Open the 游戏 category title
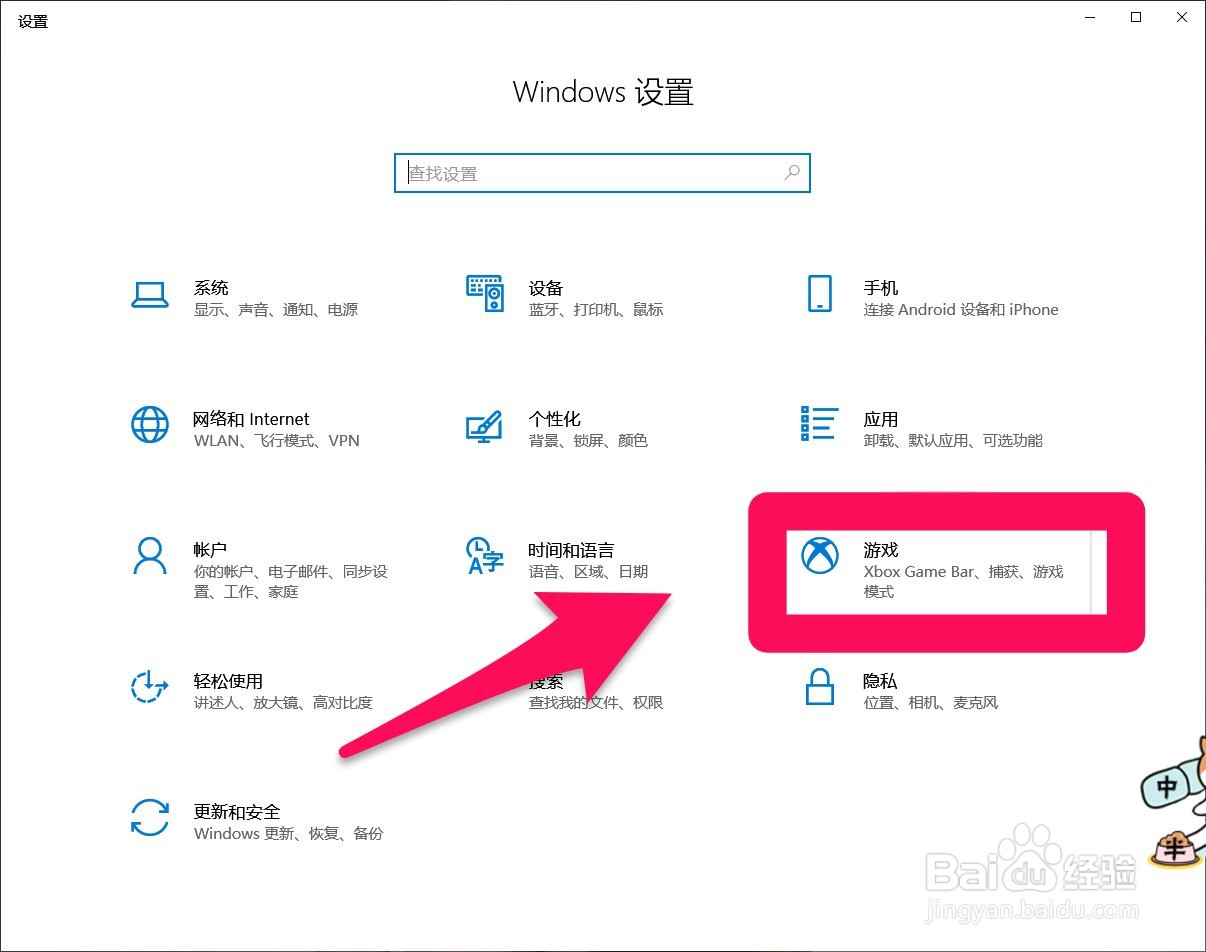Viewport: 1206px width, 952px height. (881, 550)
